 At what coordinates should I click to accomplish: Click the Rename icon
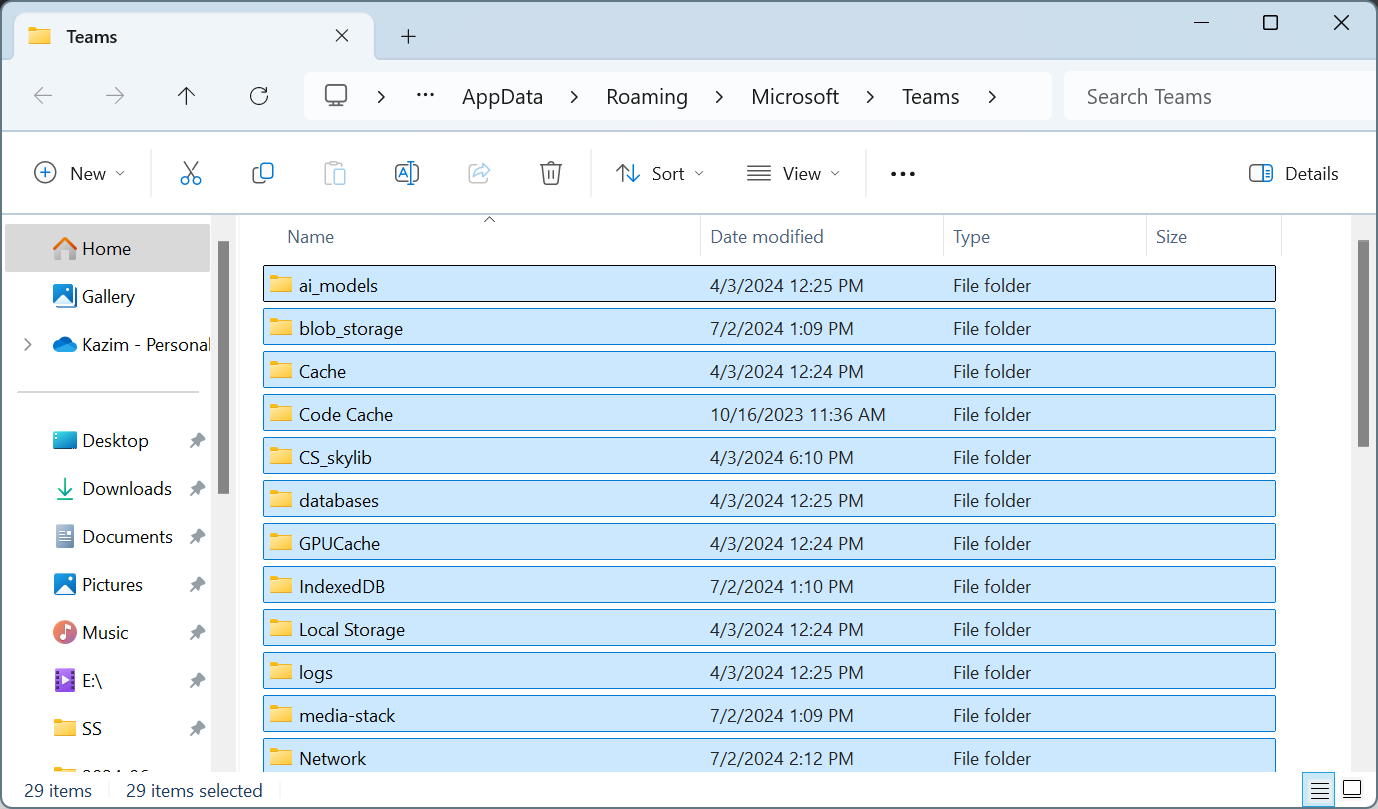(x=407, y=173)
